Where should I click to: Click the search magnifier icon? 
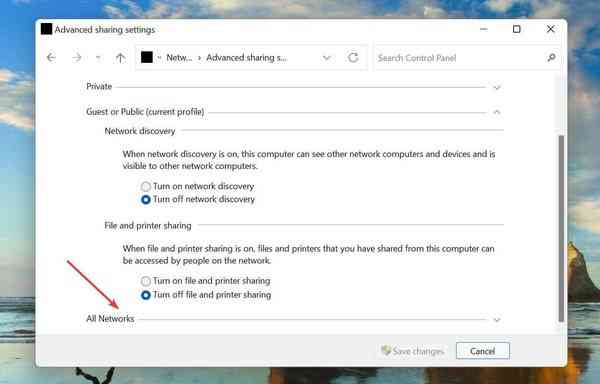point(551,58)
